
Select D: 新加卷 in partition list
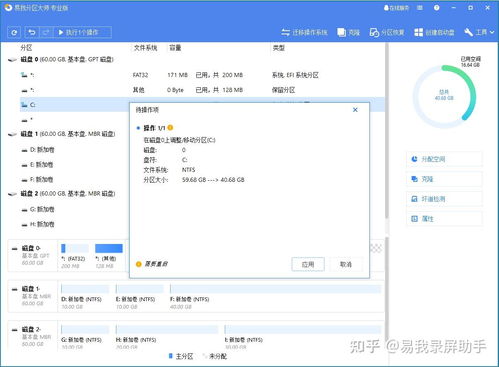pyautogui.click(x=74, y=150)
